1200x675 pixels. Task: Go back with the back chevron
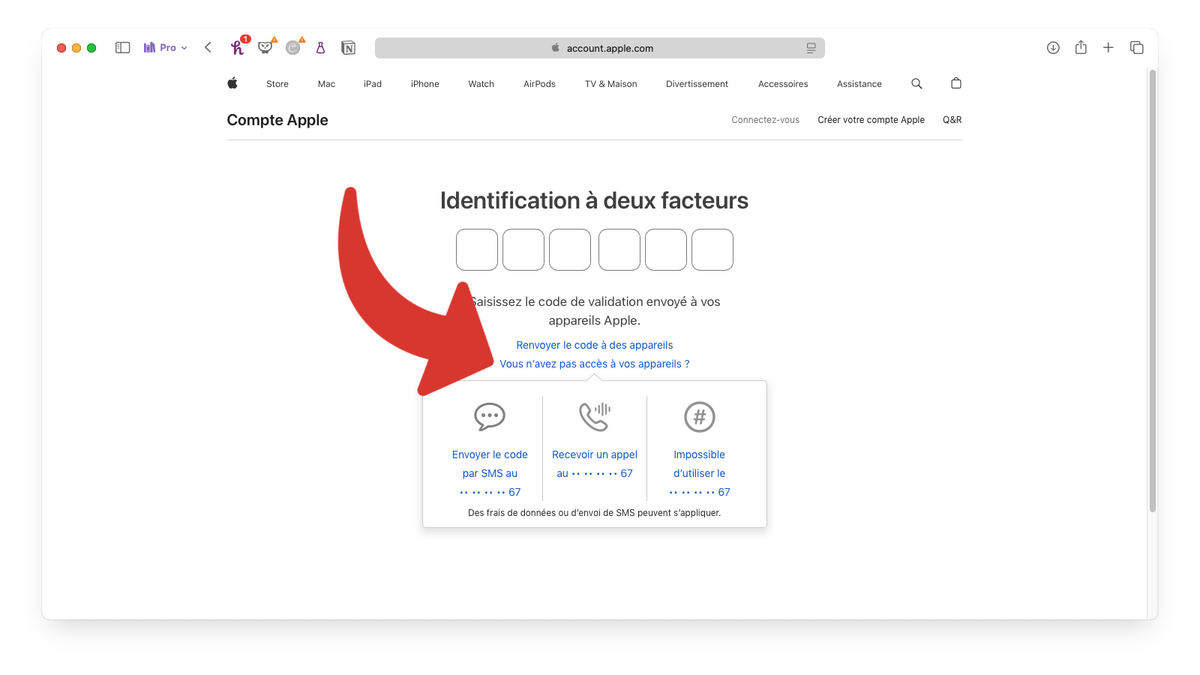(208, 48)
